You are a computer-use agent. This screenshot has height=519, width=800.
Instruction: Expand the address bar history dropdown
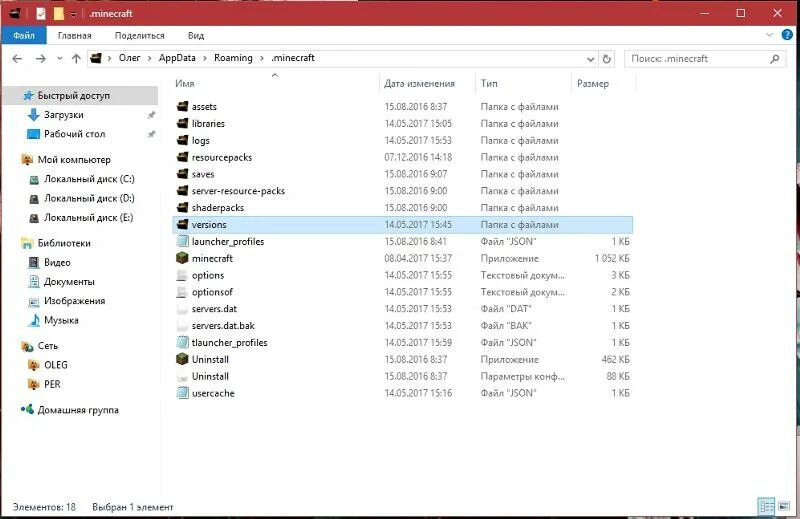pos(590,59)
